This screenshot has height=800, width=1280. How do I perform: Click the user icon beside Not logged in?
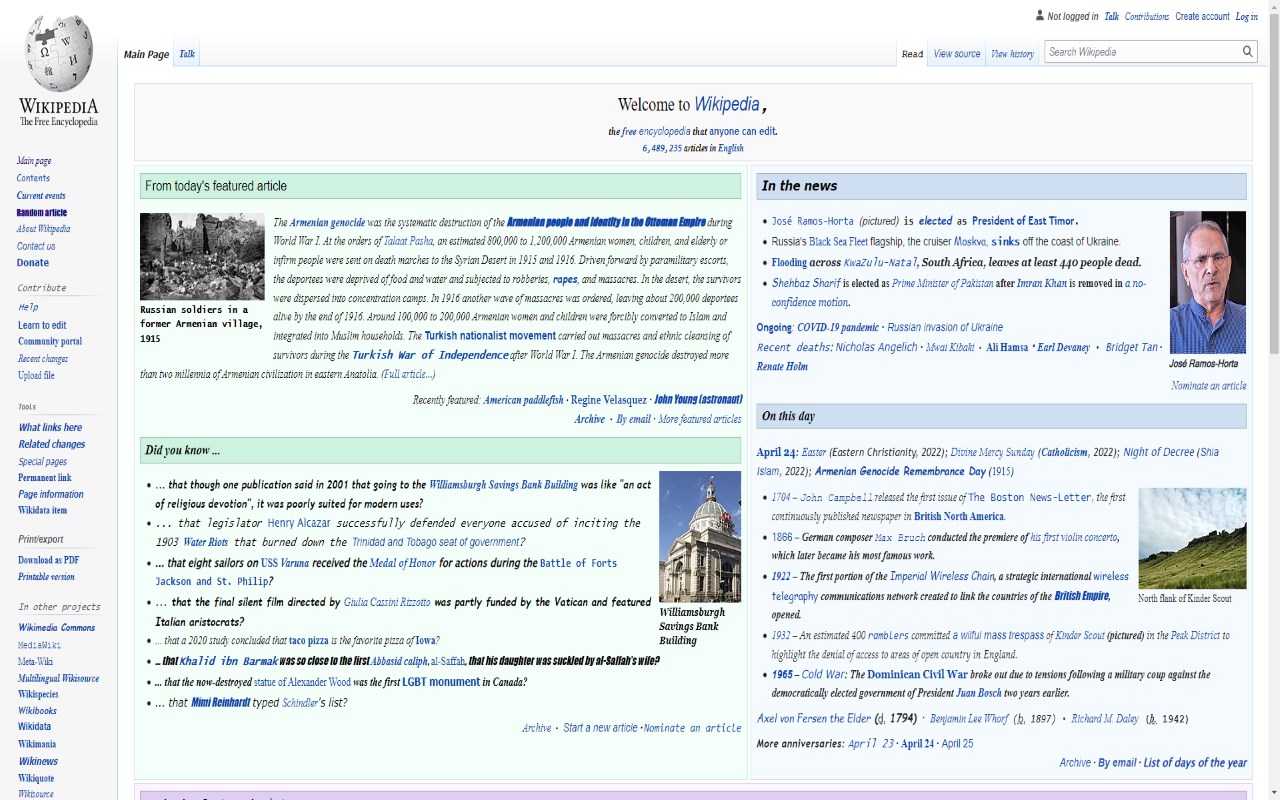click(1040, 16)
